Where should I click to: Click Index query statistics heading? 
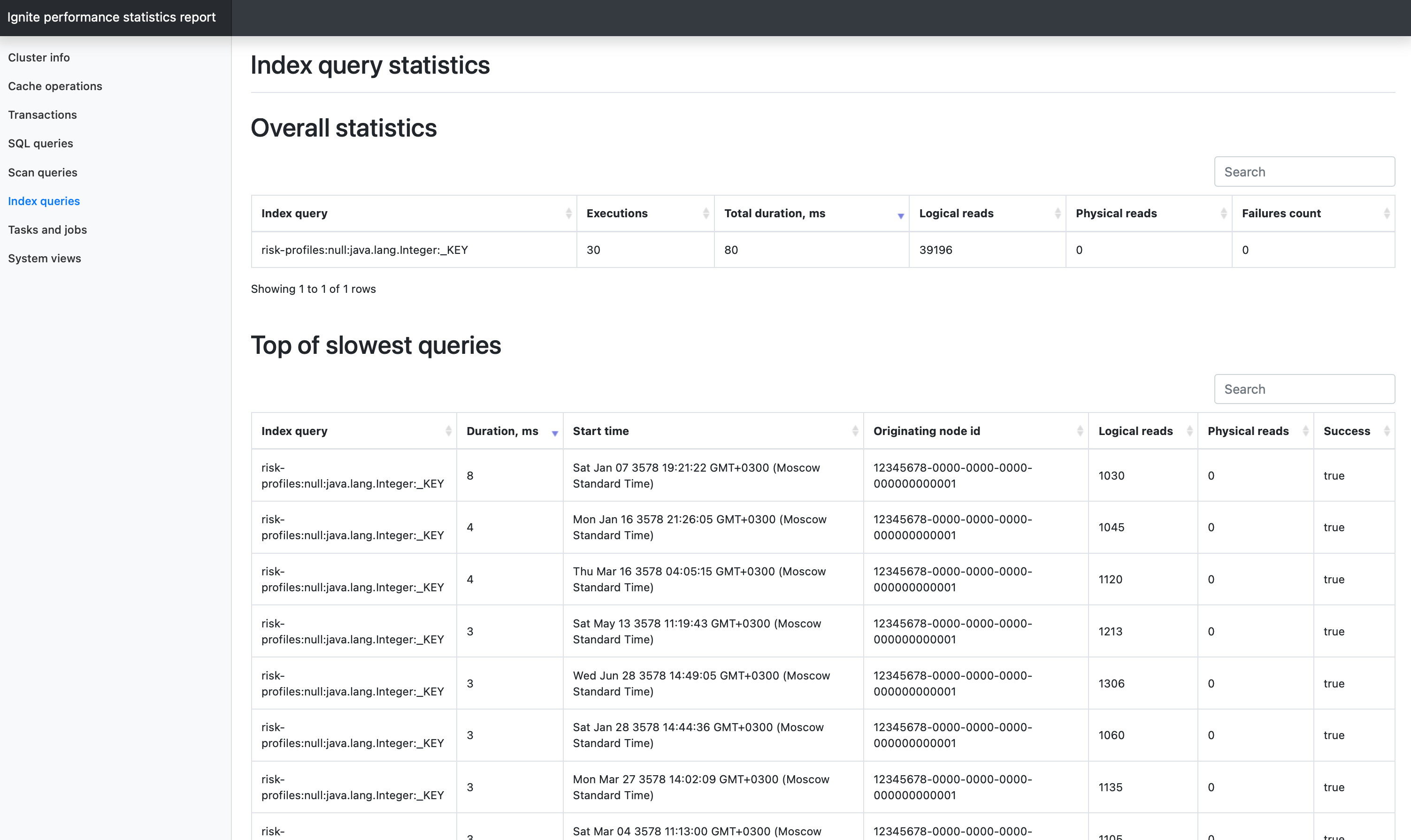point(370,65)
